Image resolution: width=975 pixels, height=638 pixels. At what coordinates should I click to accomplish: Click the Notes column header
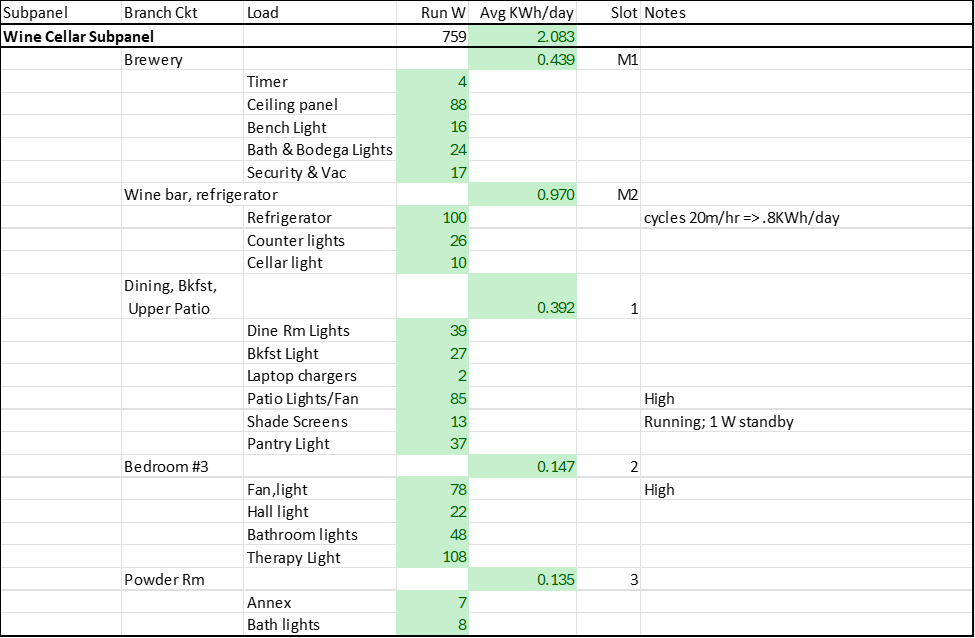click(x=665, y=13)
